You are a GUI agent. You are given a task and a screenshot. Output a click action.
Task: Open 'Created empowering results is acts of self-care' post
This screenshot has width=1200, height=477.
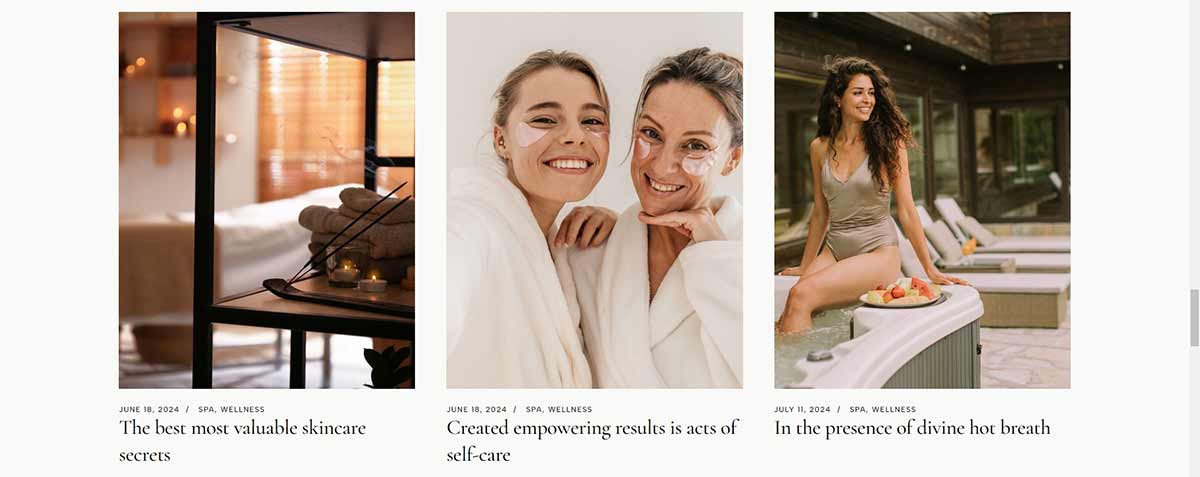592,441
